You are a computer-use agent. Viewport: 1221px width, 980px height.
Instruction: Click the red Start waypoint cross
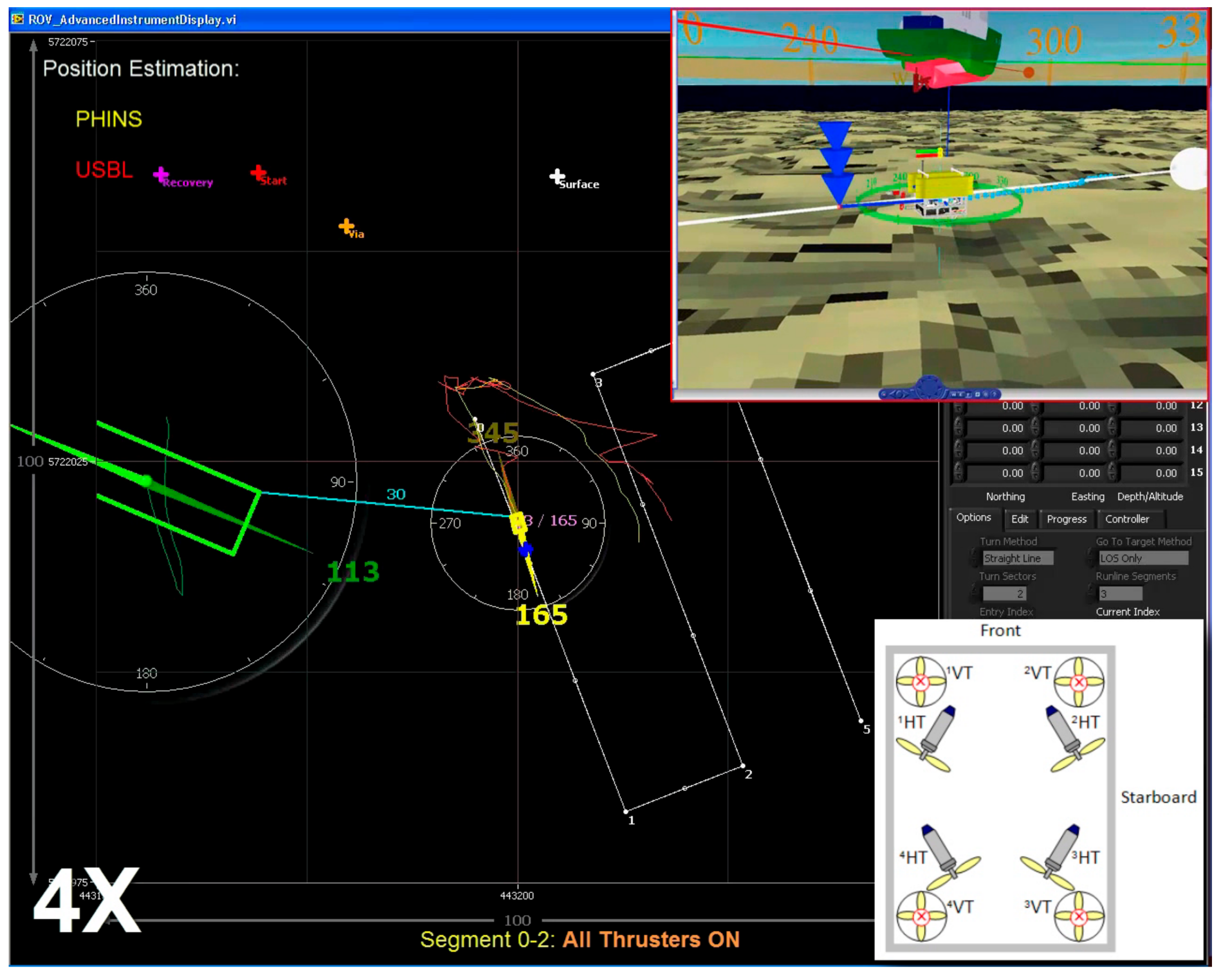tap(258, 172)
